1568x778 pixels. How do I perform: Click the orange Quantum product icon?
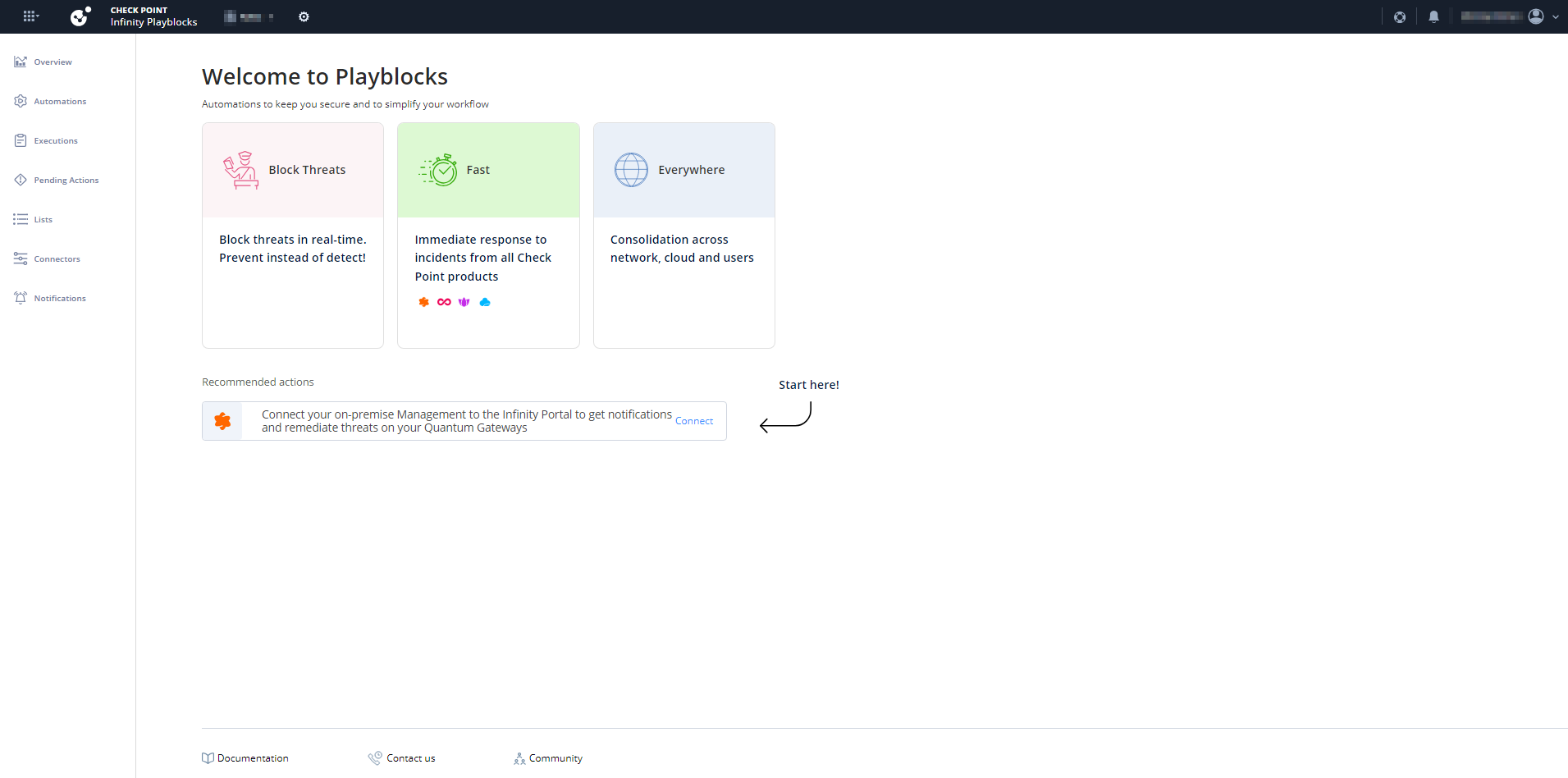point(424,302)
